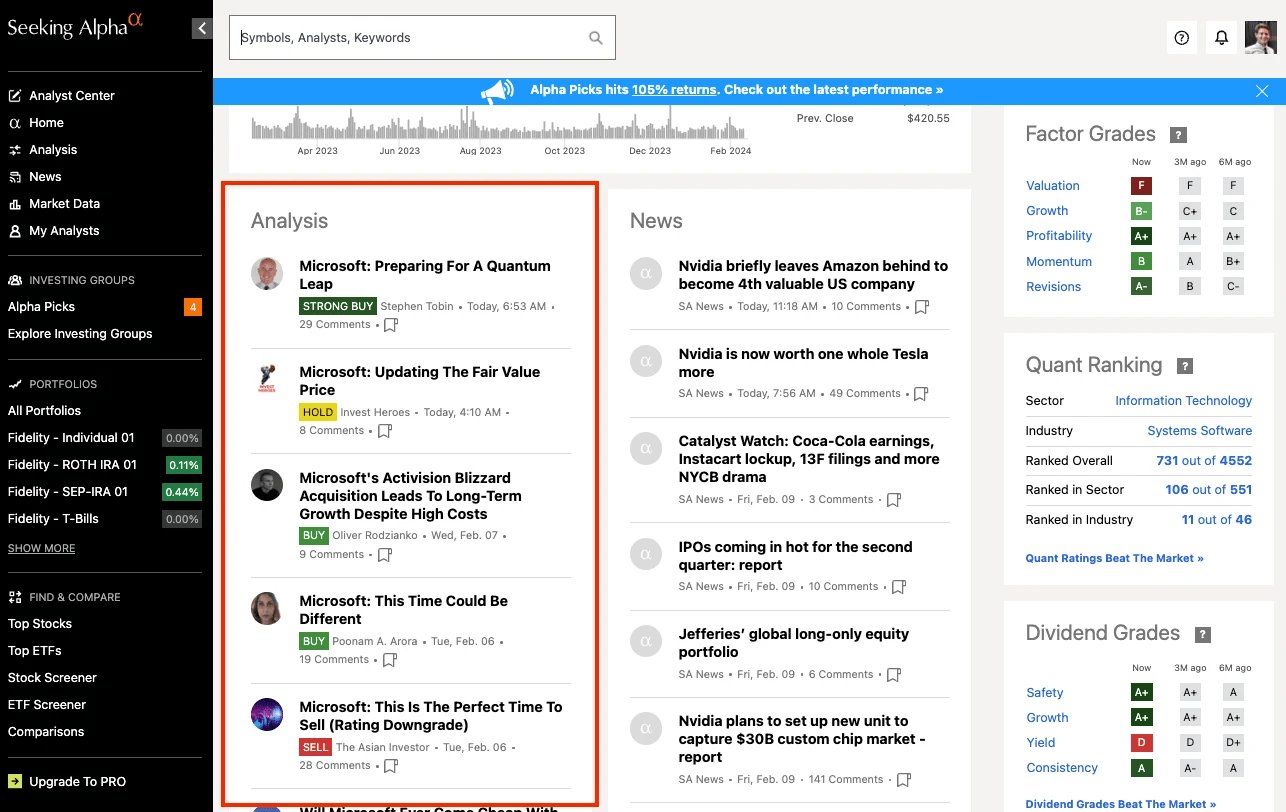Image resolution: width=1286 pixels, height=812 pixels.
Task: Bookmark the Activision Blizzard article
Action: coord(384,555)
